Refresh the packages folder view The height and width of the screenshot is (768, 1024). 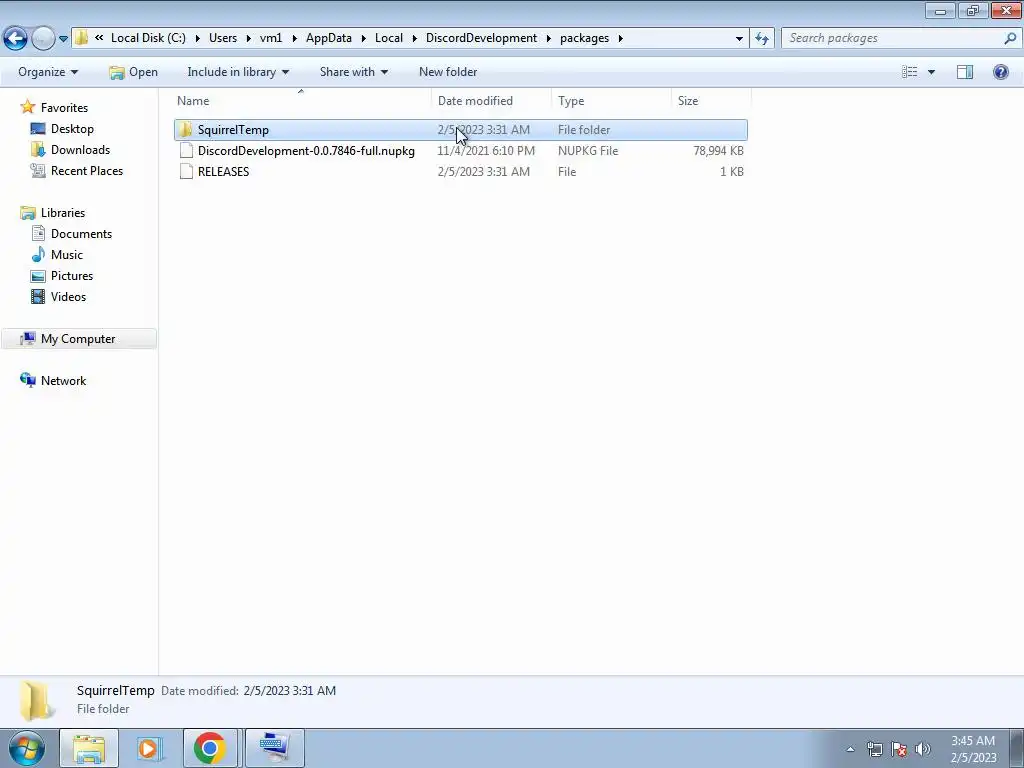(x=762, y=39)
